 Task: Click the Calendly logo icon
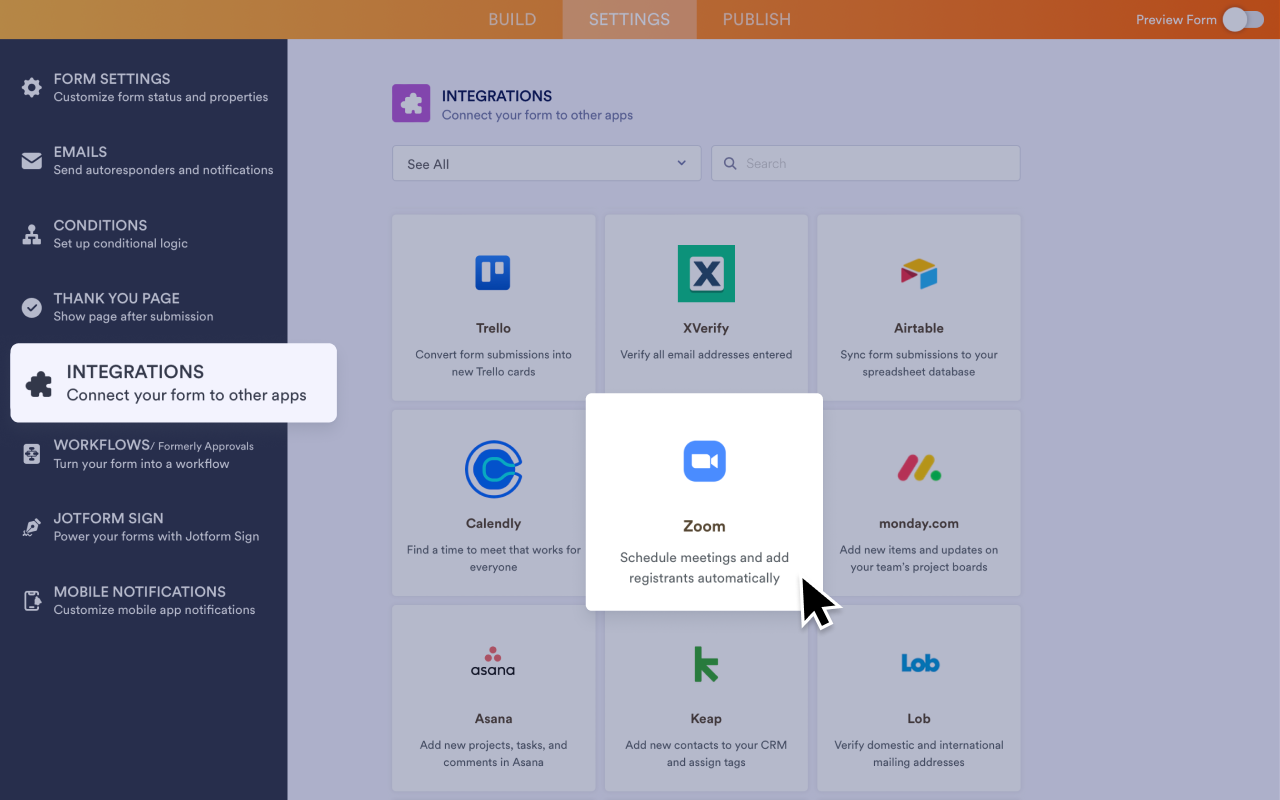[x=493, y=469]
